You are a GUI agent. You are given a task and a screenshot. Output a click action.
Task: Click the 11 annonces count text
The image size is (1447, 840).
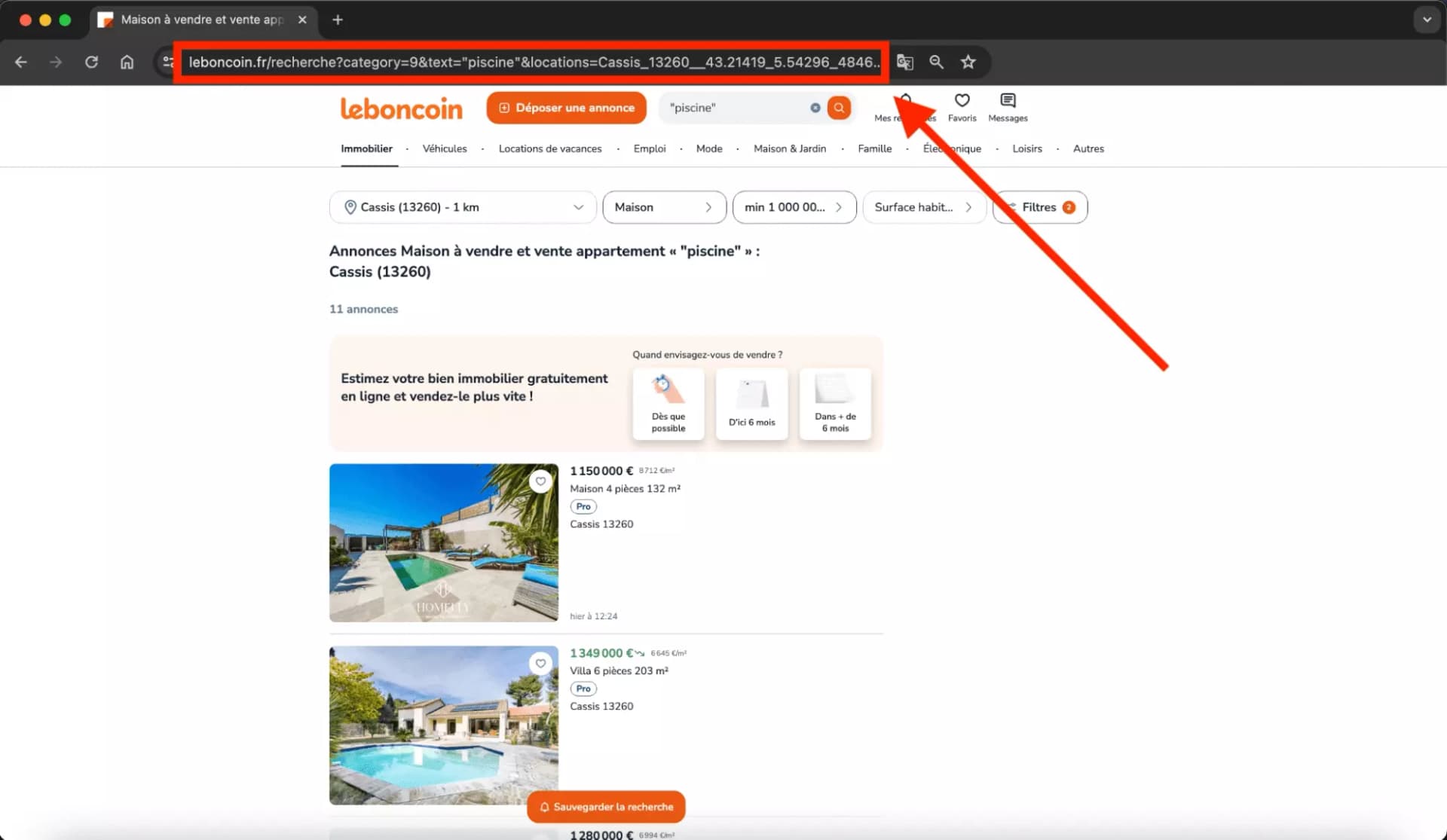(363, 309)
